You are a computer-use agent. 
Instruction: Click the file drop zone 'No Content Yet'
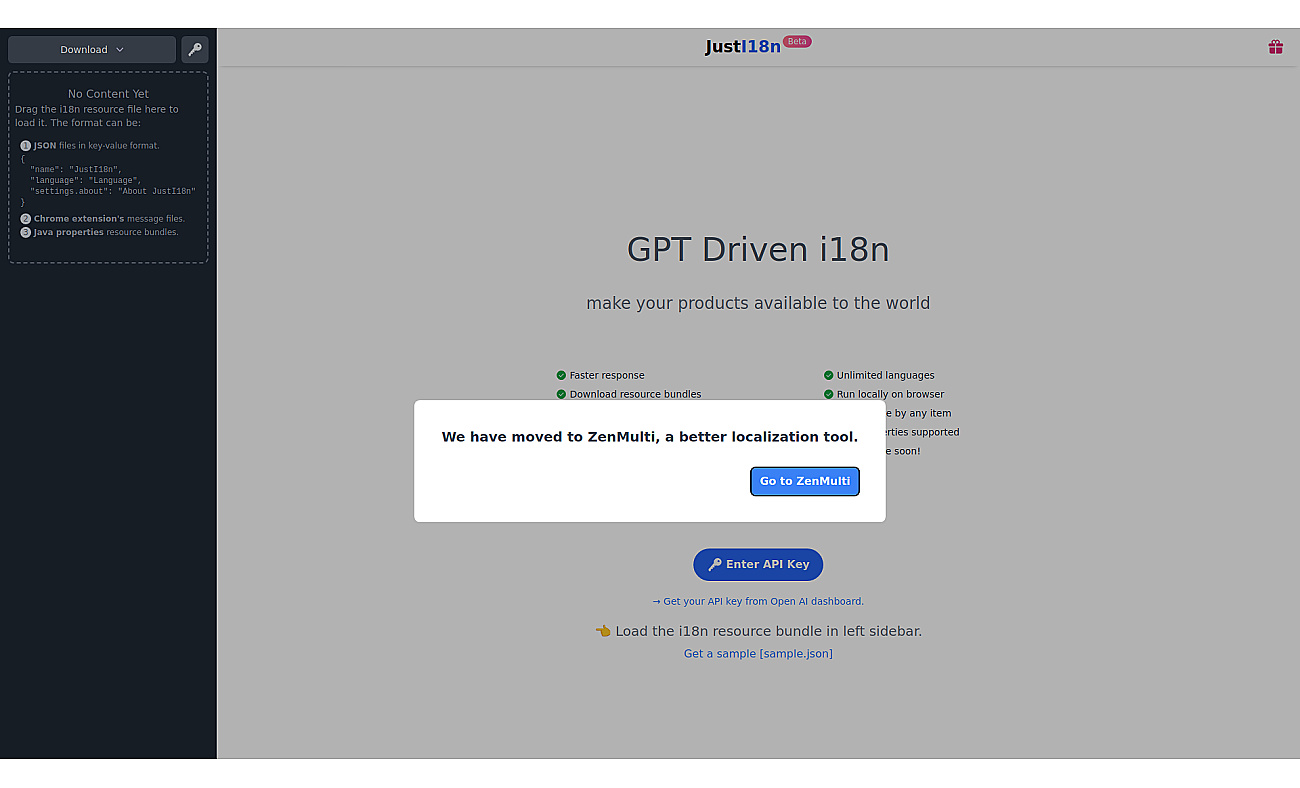point(108,167)
